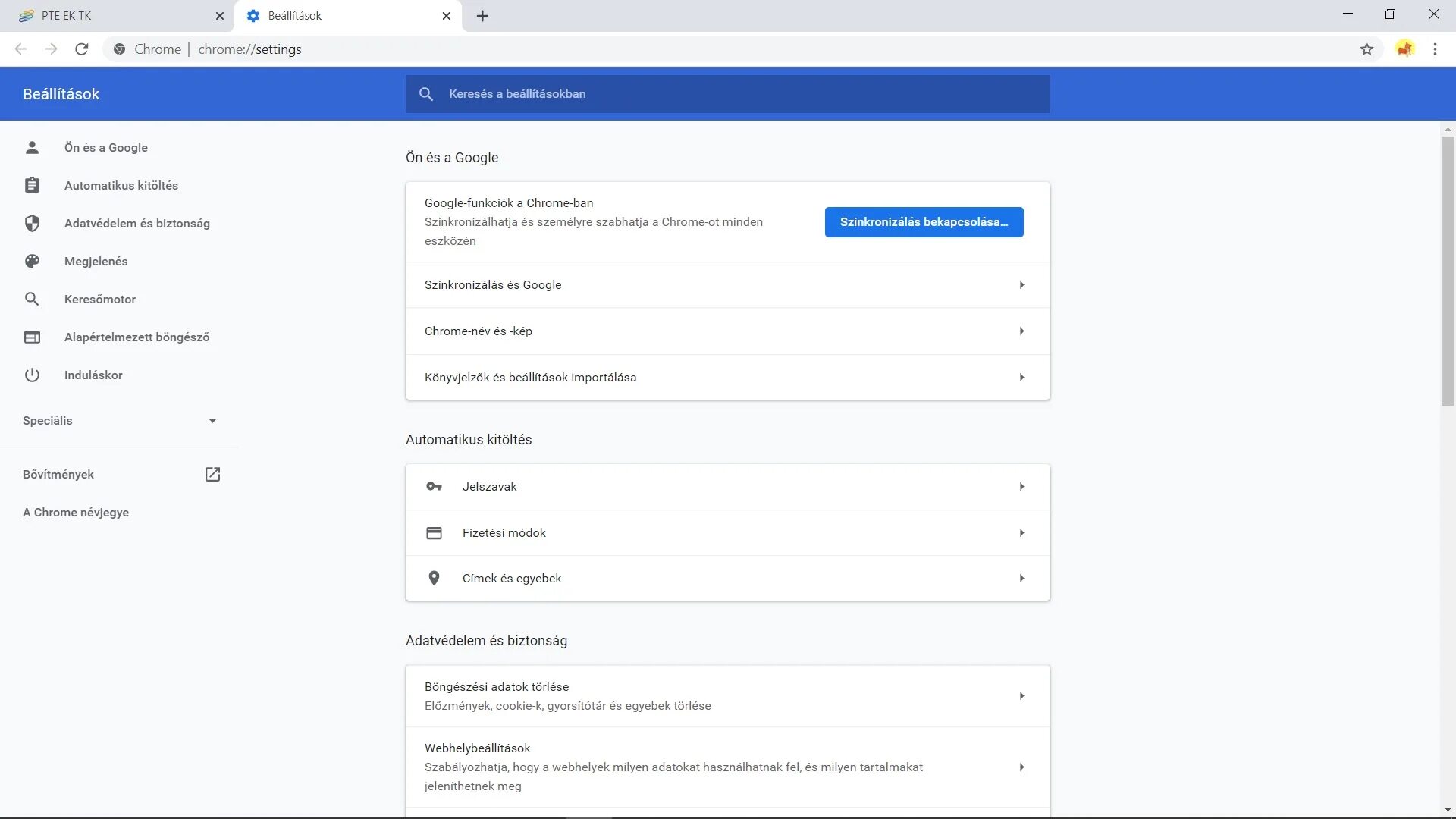
Task: Select Keresőmotor in sidebar
Action: (x=100, y=299)
